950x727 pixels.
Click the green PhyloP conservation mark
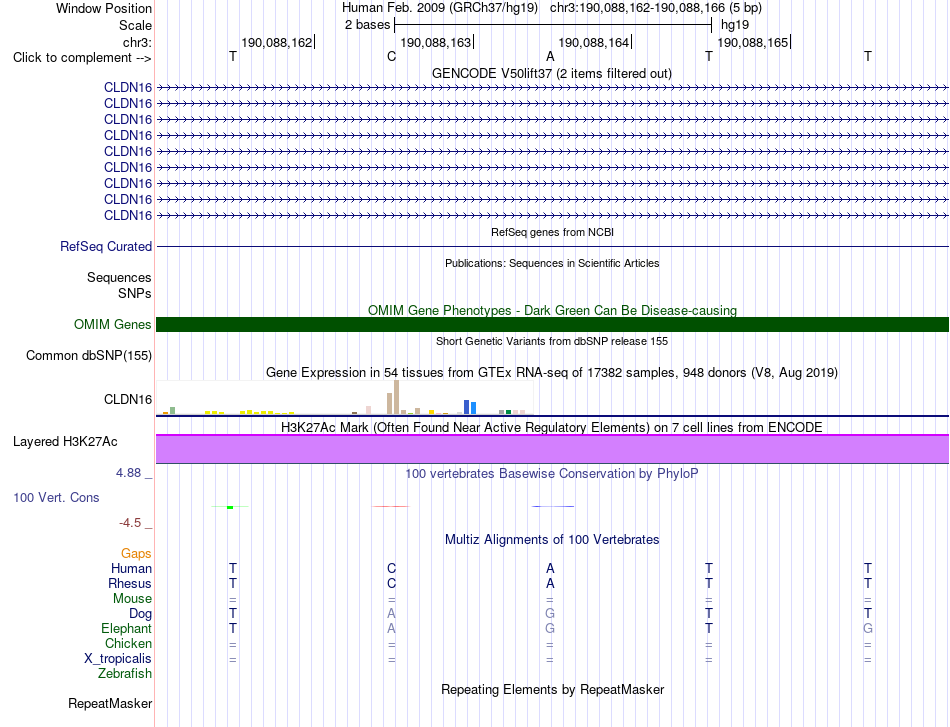point(230,506)
